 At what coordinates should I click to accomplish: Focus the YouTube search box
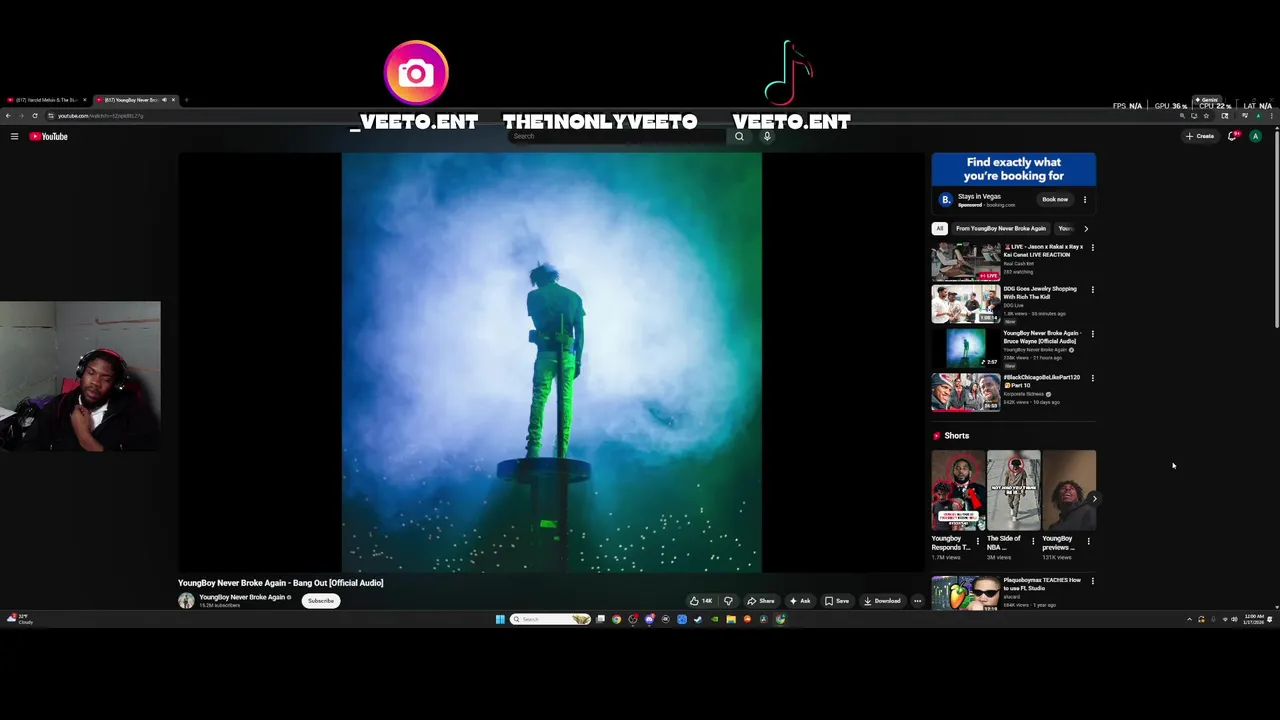(617, 136)
